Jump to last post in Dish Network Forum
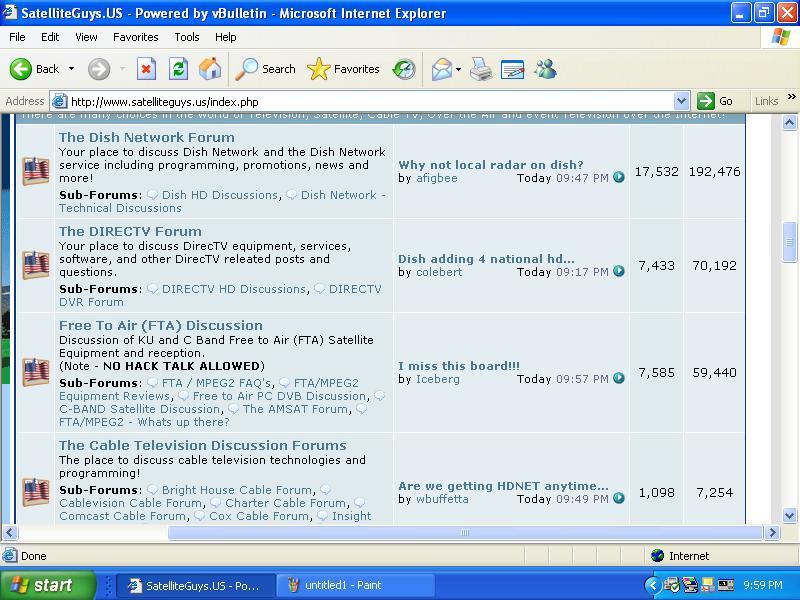 (618, 177)
